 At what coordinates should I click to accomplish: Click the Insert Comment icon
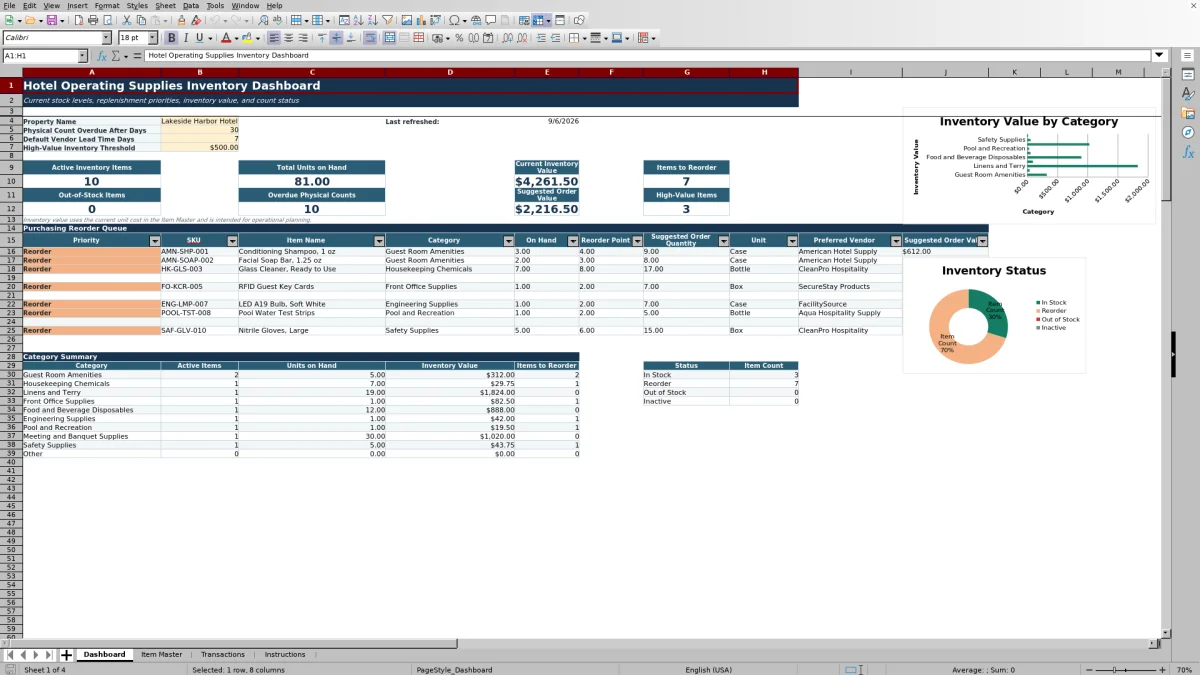tap(490, 20)
